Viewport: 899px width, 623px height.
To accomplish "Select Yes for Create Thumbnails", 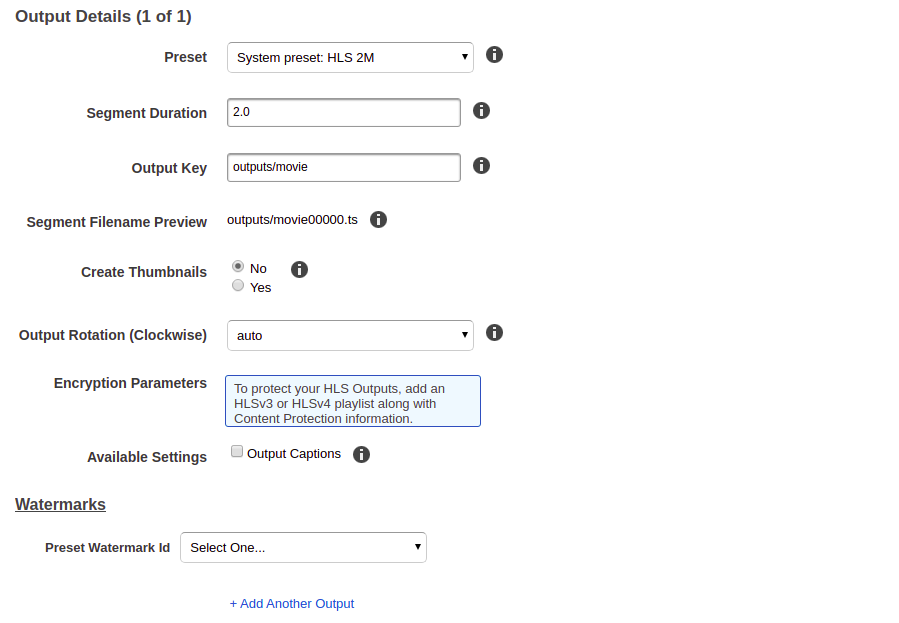I will point(238,285).
